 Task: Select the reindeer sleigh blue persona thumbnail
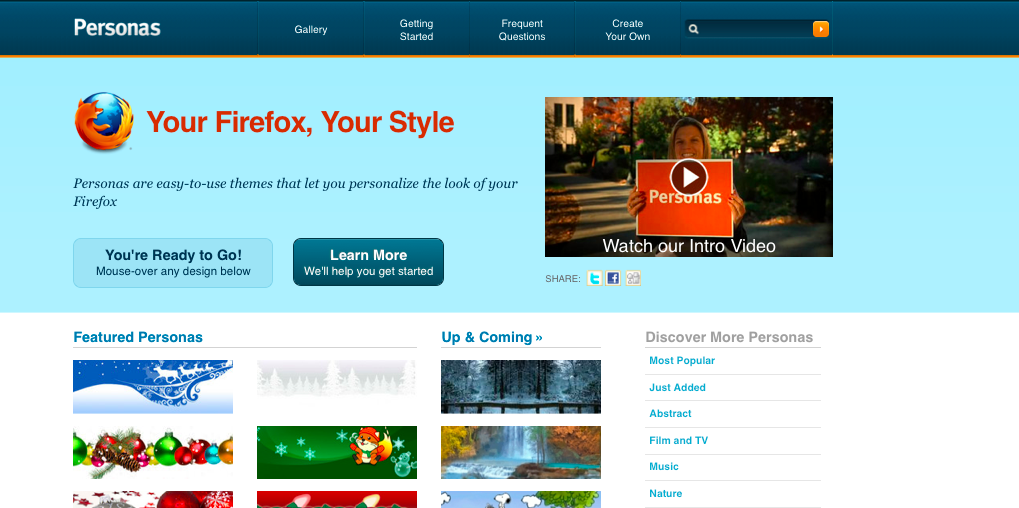click(153, 387)
